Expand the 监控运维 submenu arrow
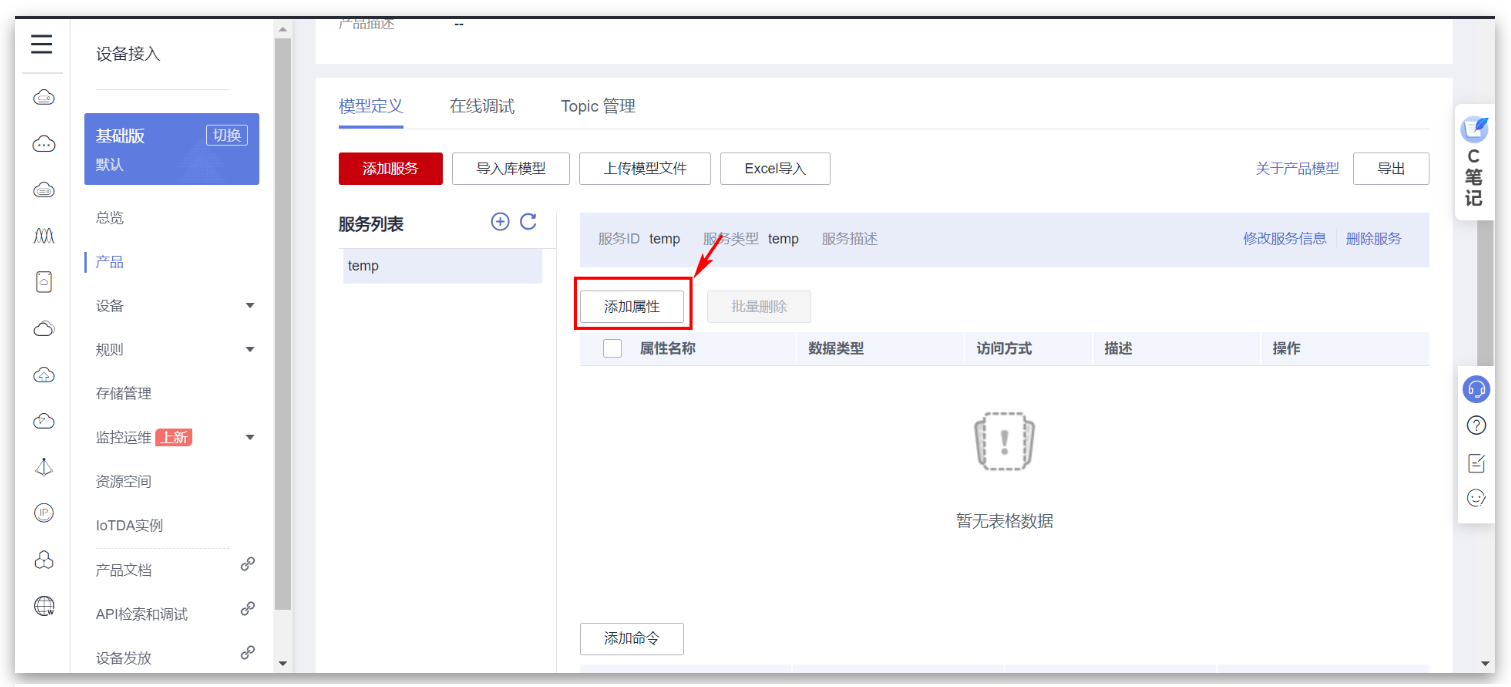This screenshot has width=1511, height=687. click(x=250, y=437)
